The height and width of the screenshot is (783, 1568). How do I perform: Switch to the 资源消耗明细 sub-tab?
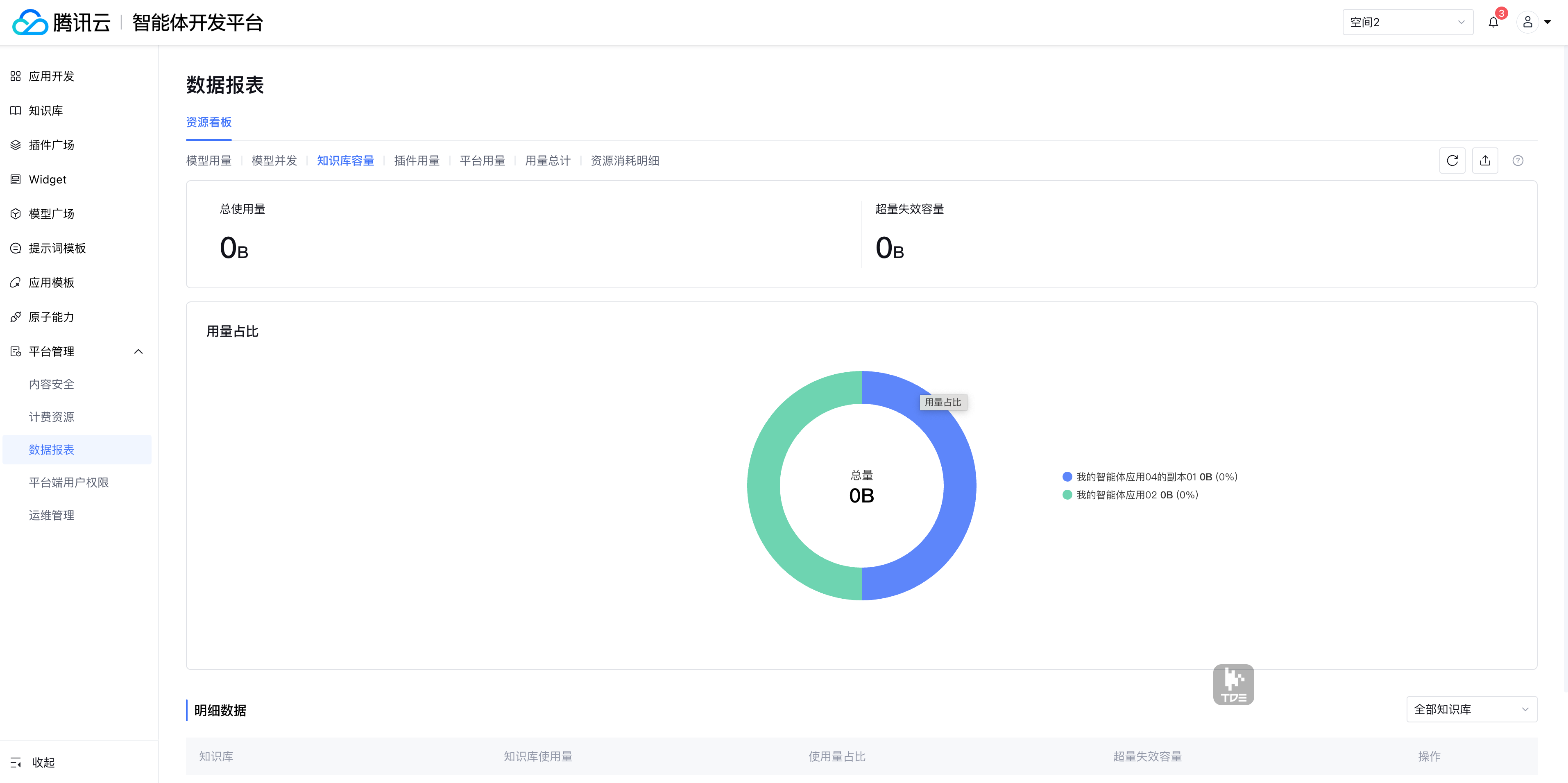625,161
